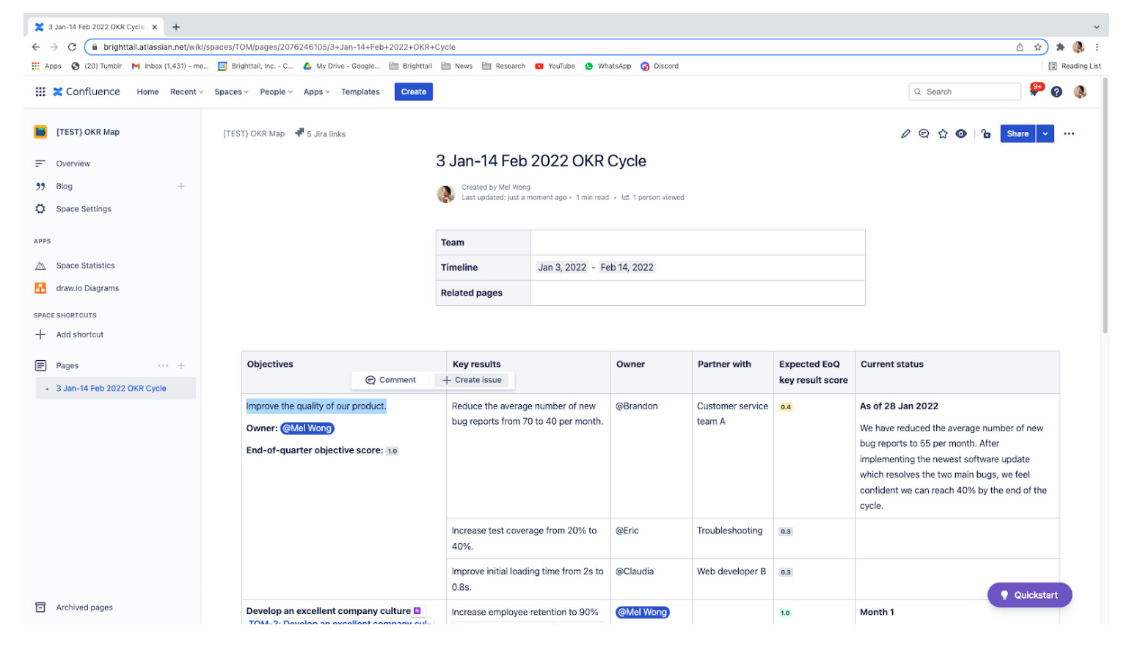The height and width of the screenshot is (651, 1130).
Task: Expand the People dropdown menu
Action: click(276, 92)
